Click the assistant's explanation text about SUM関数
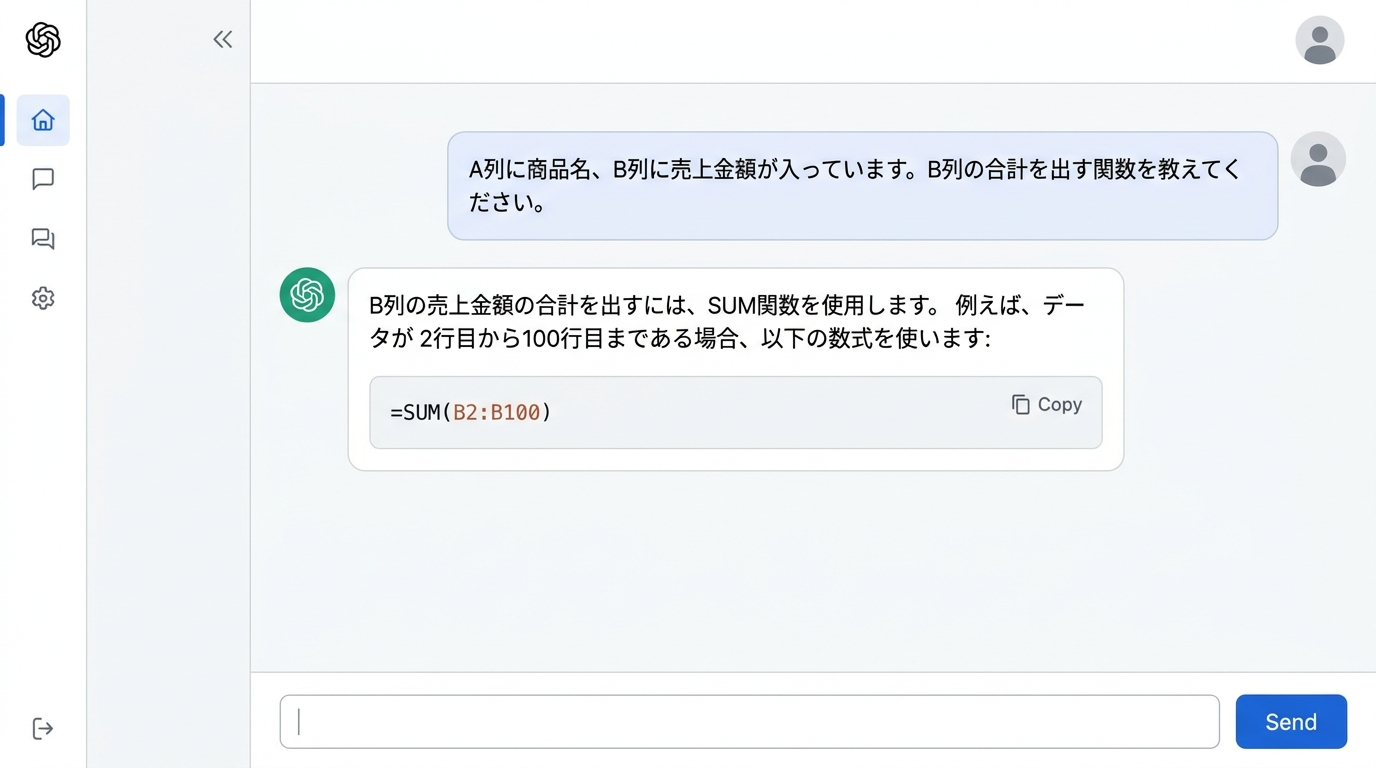 pos(727,321)
